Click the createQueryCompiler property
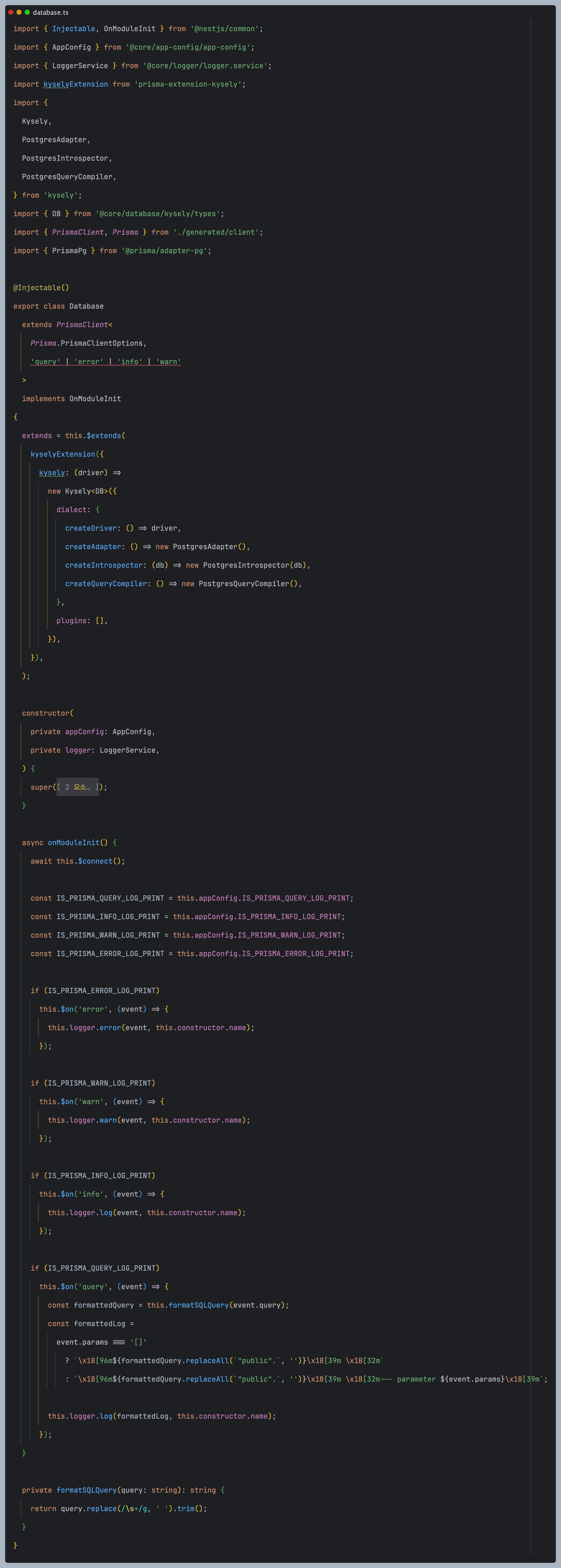This screenshot has height=1568, width=561. coord(106,584)
